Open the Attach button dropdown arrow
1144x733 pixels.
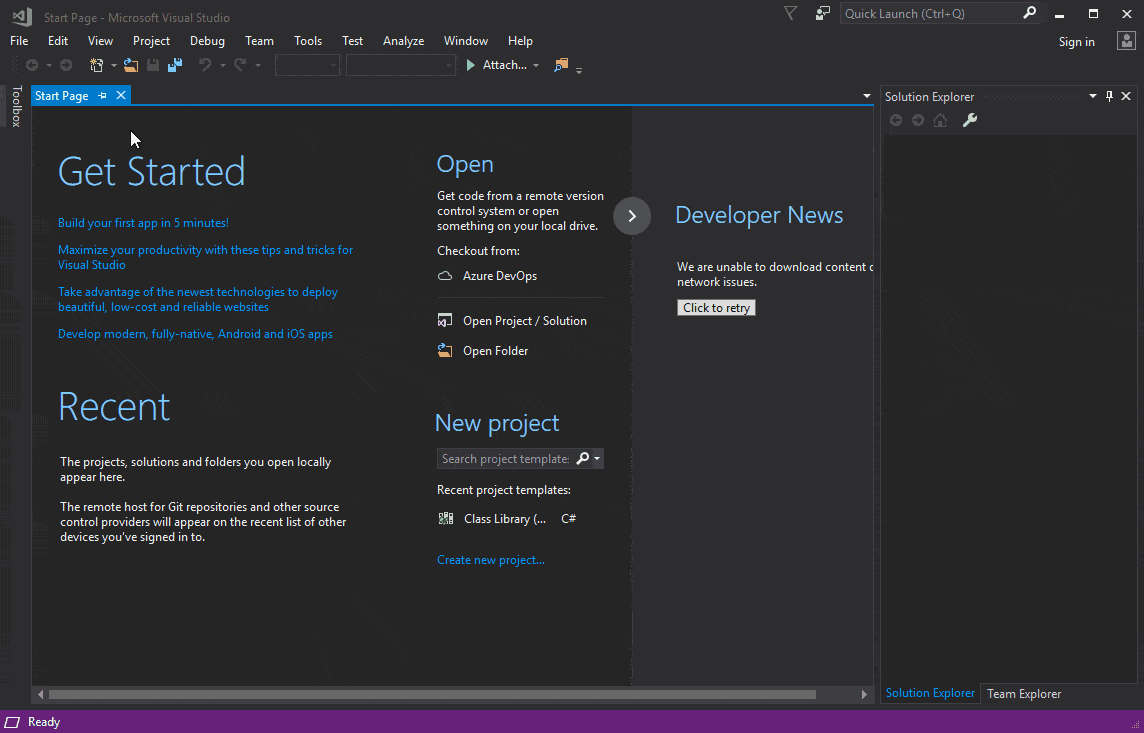tap(536, 66)
